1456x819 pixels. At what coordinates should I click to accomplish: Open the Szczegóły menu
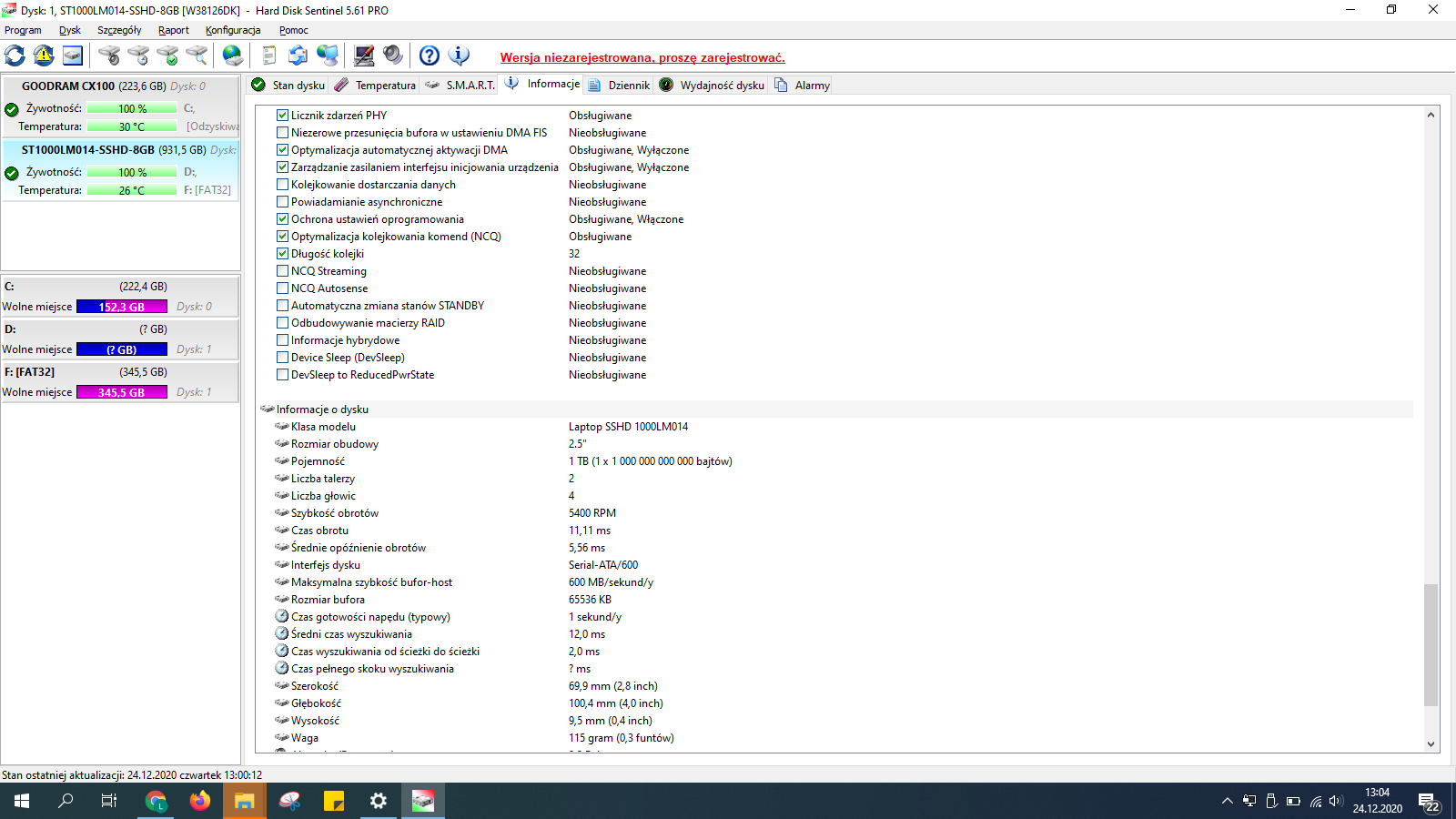click(x=119, y=30)
